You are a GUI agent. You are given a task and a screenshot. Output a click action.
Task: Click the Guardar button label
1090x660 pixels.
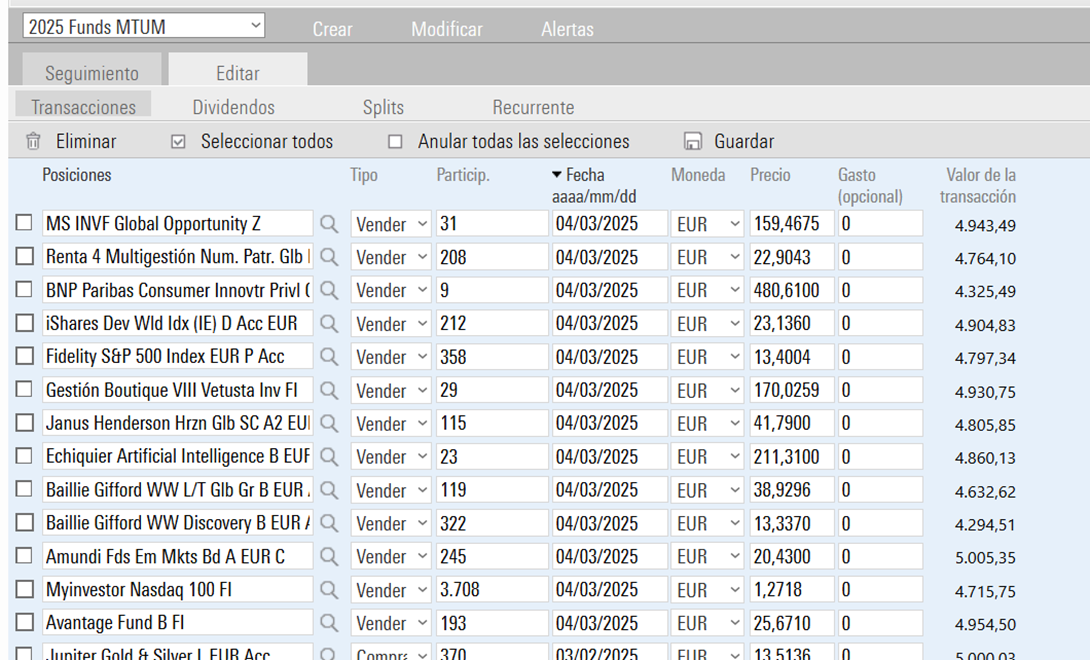point(744,141)
